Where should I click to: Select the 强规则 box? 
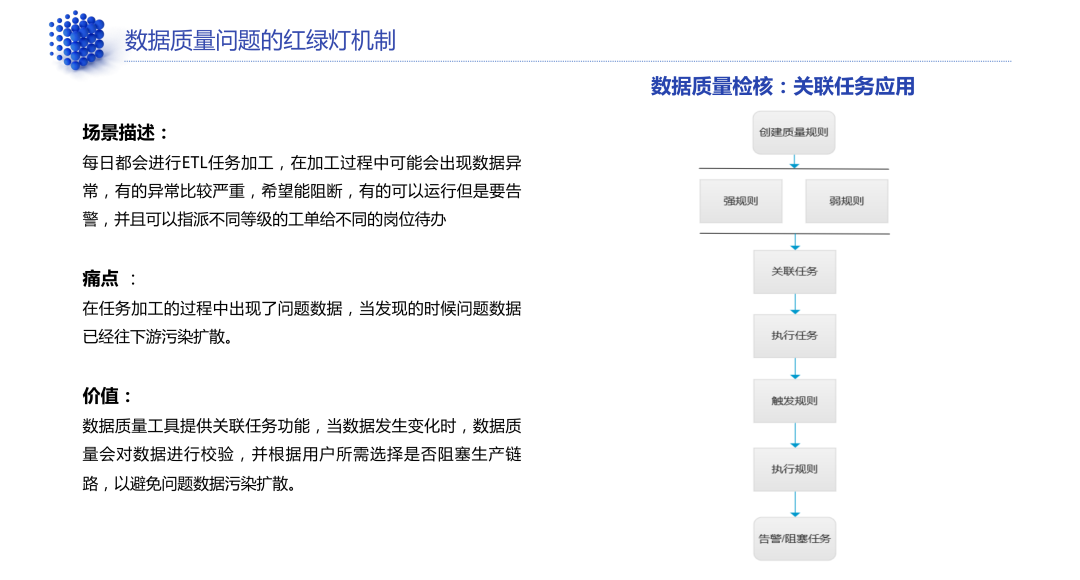740,201
